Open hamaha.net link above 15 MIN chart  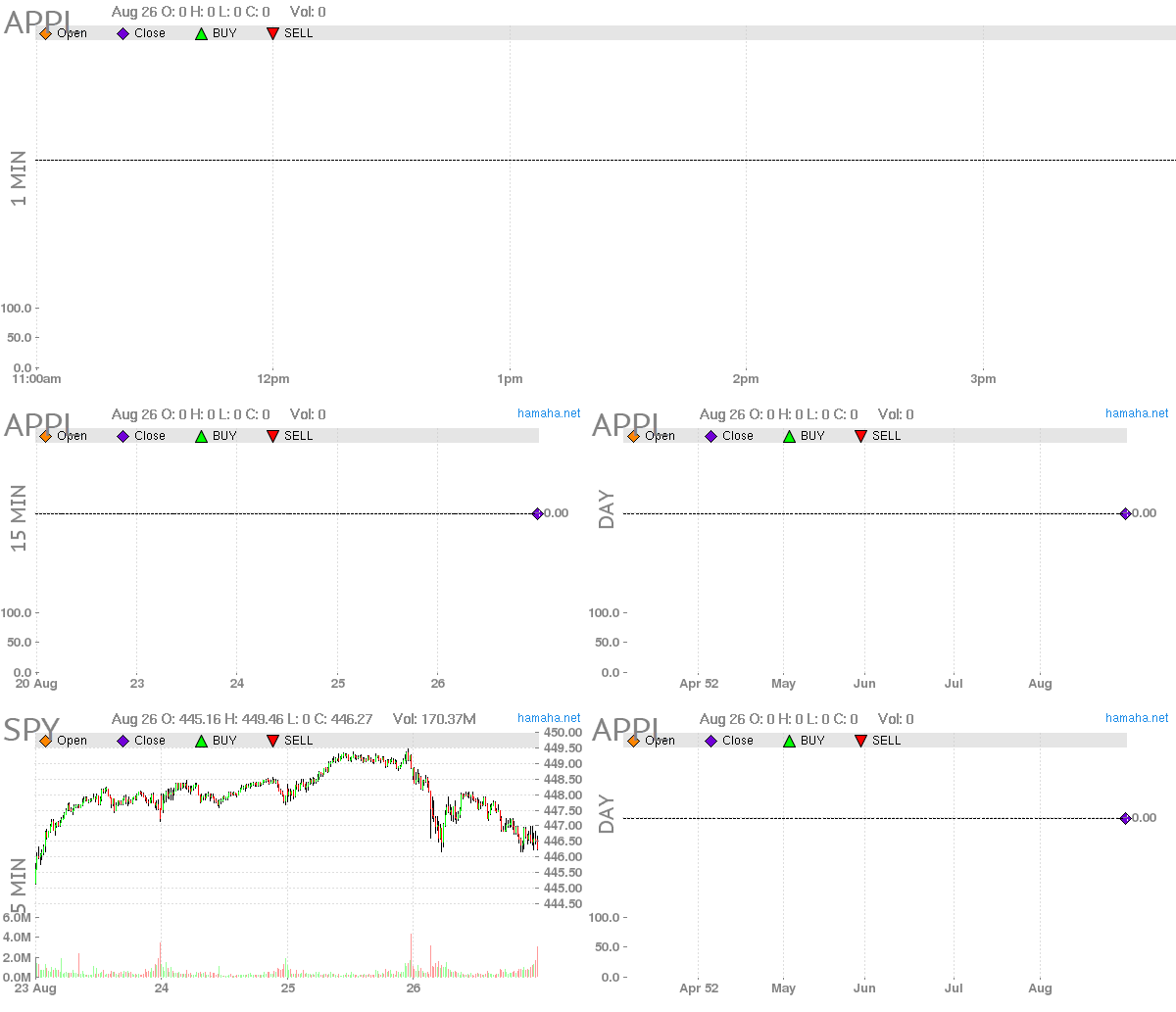(549, 413)
